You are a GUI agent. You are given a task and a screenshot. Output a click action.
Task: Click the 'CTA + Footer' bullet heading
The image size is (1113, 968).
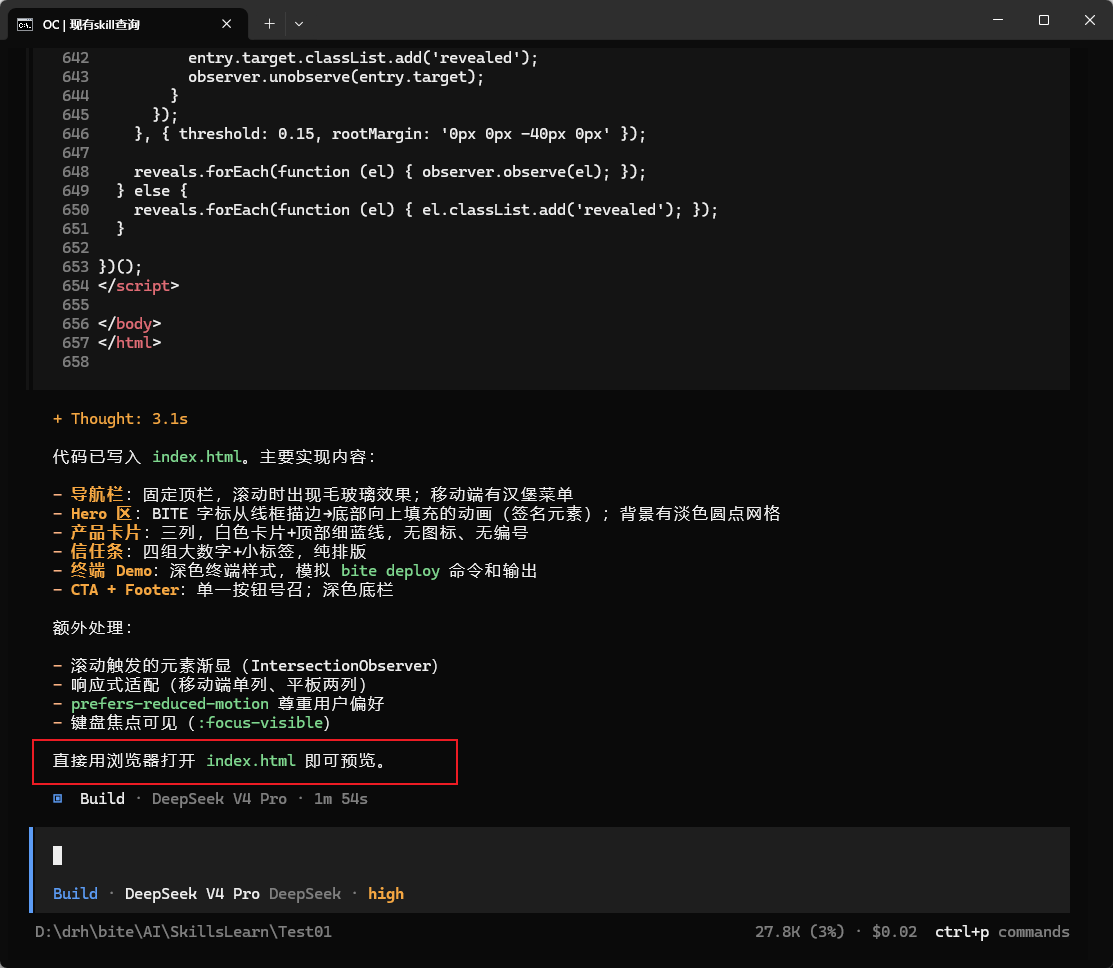124,590
